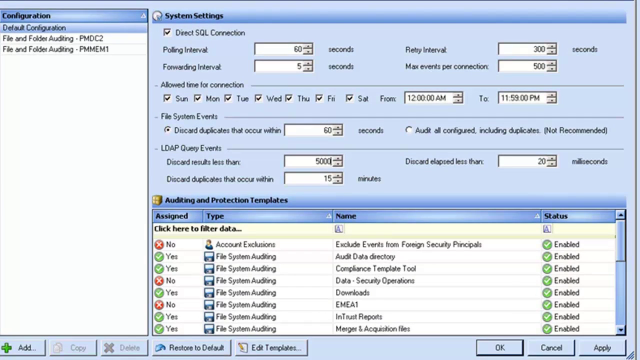Click the Forwarding Interval spinner arrows
640x360 pixels.
coord(308,67)
